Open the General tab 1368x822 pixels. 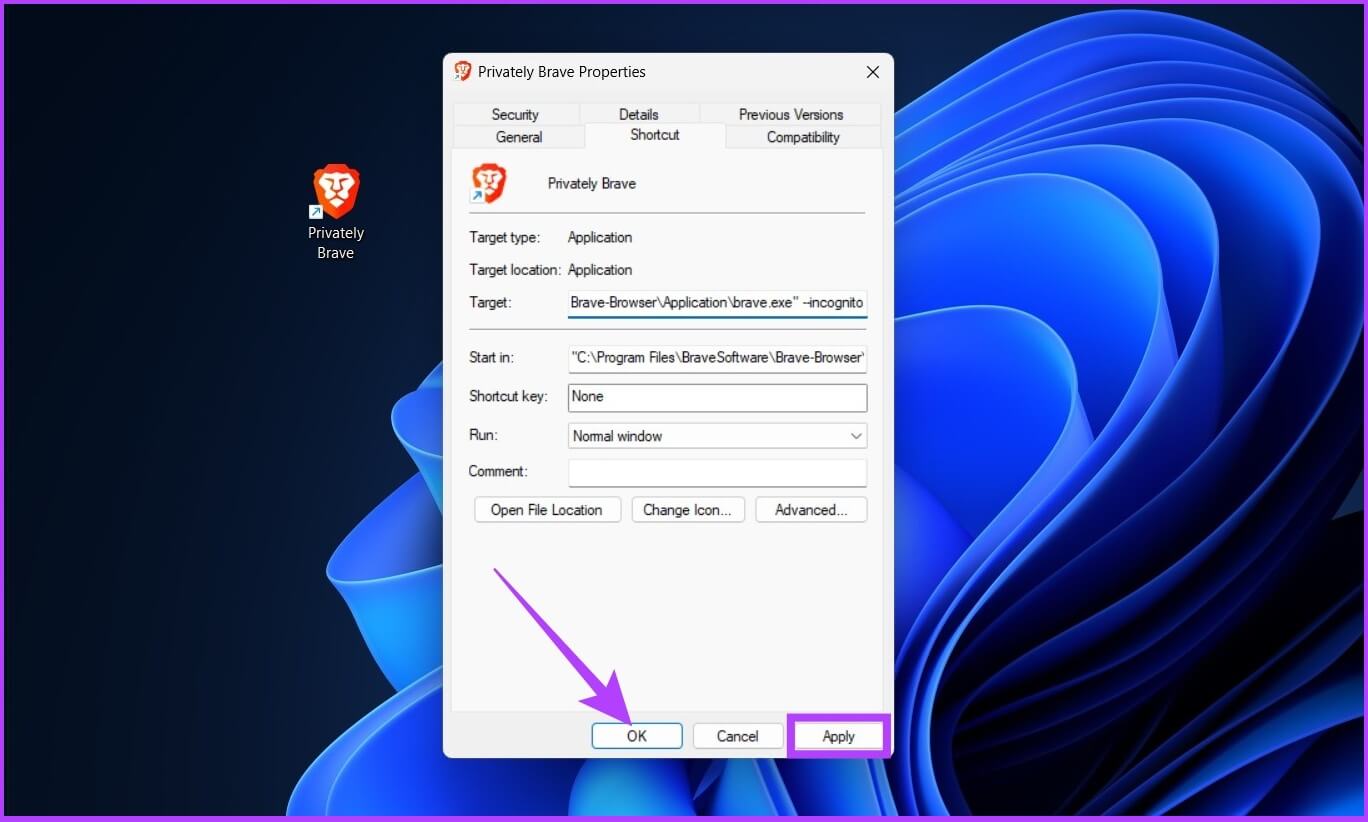(x=519, y=137)
